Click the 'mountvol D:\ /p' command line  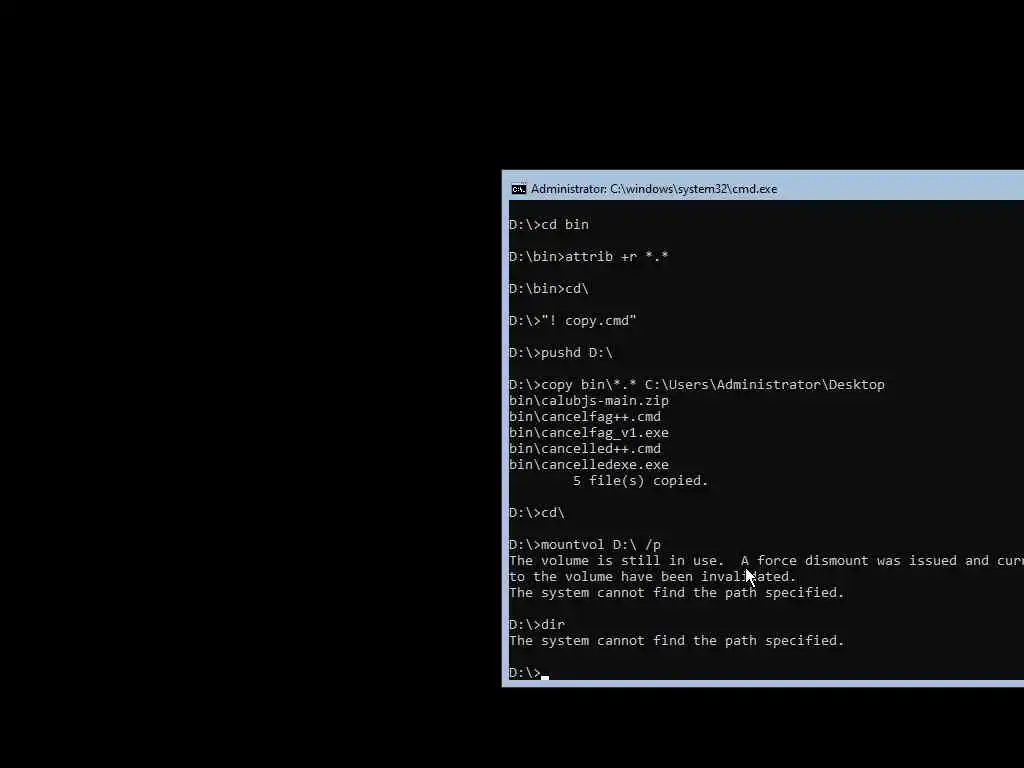[584, 544]
